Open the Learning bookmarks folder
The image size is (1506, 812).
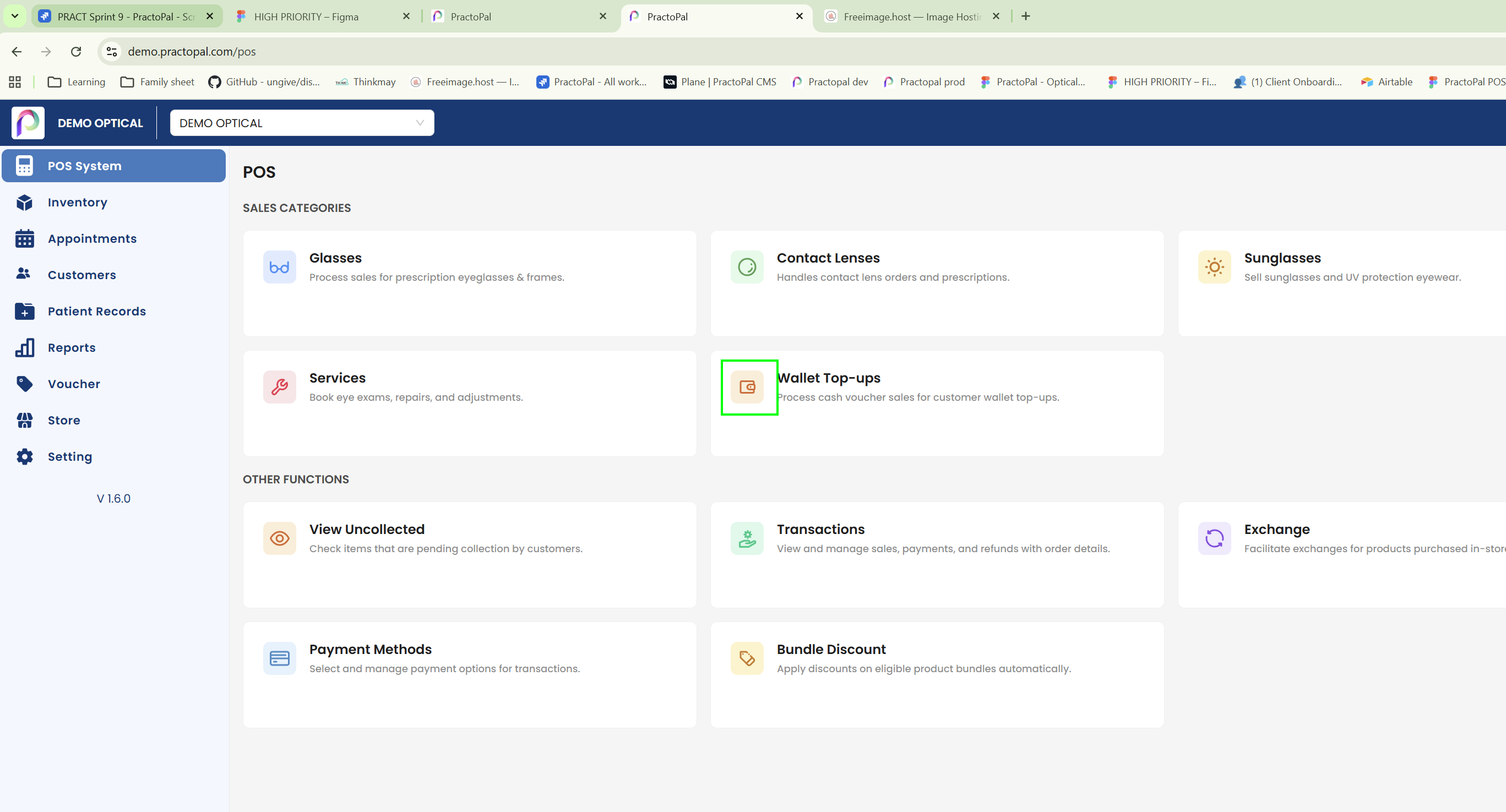click(77, 82)
